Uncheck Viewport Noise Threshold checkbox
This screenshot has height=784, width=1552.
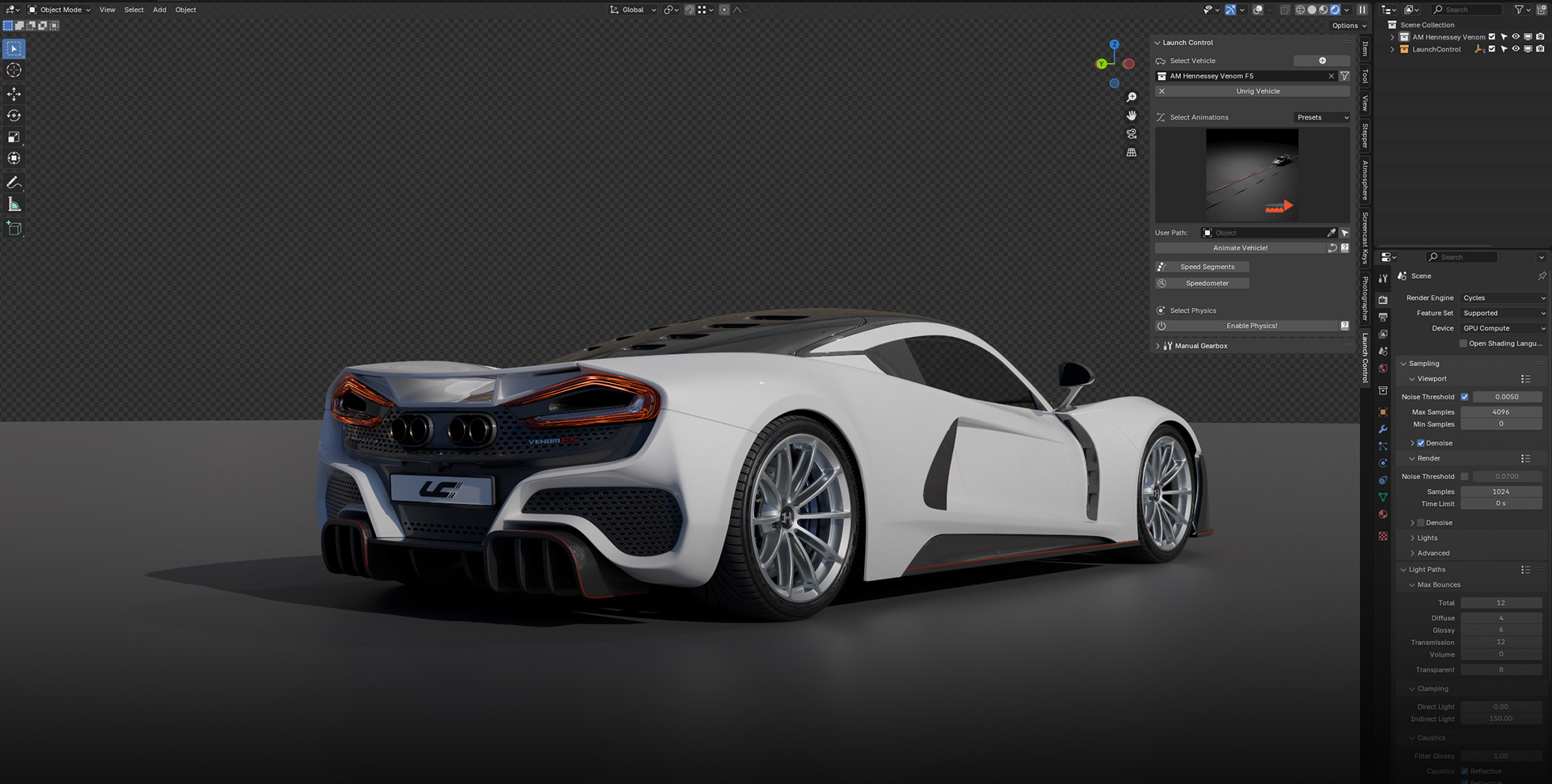coord(1464,397)
